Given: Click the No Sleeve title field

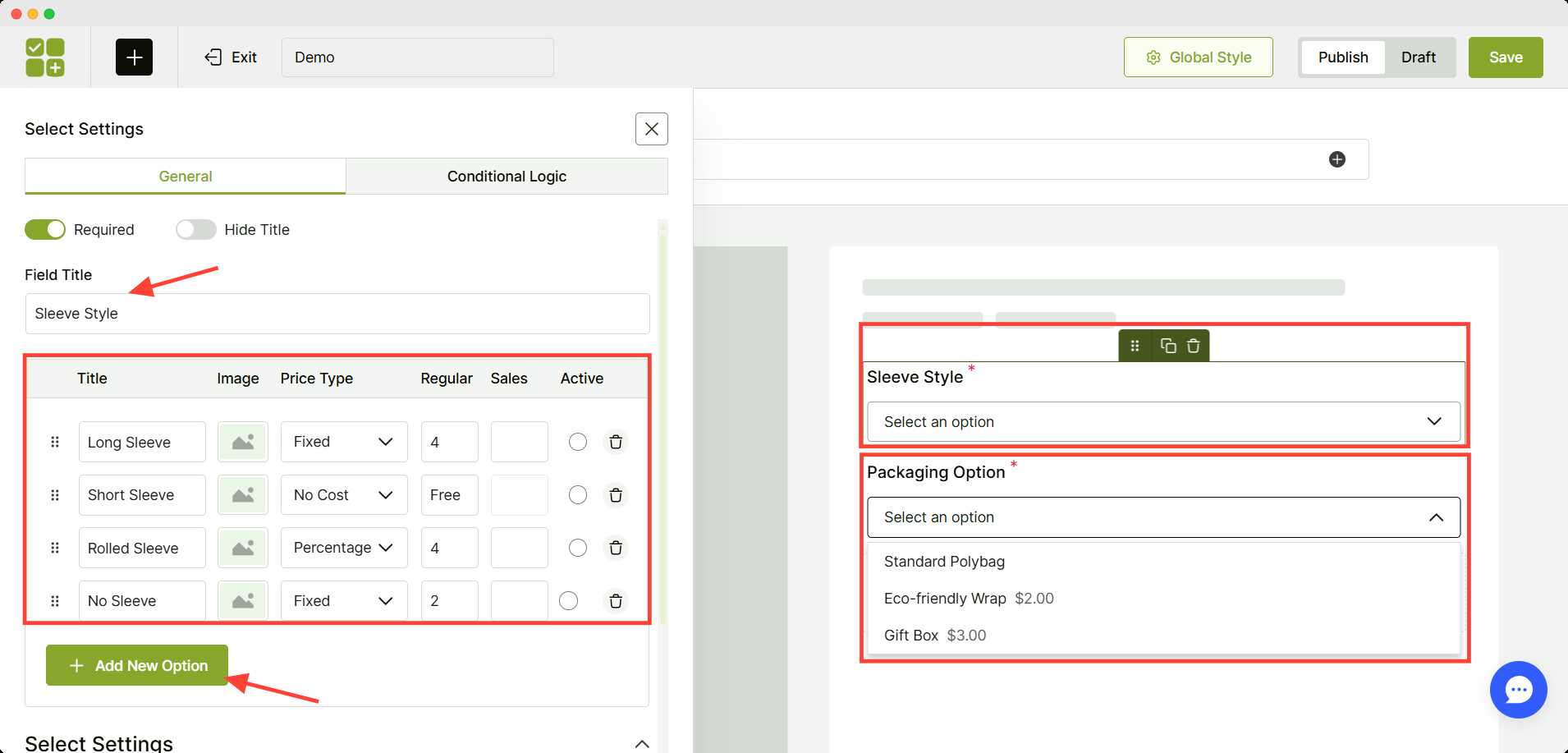Looking at the screenshot, I should [142, 601].
